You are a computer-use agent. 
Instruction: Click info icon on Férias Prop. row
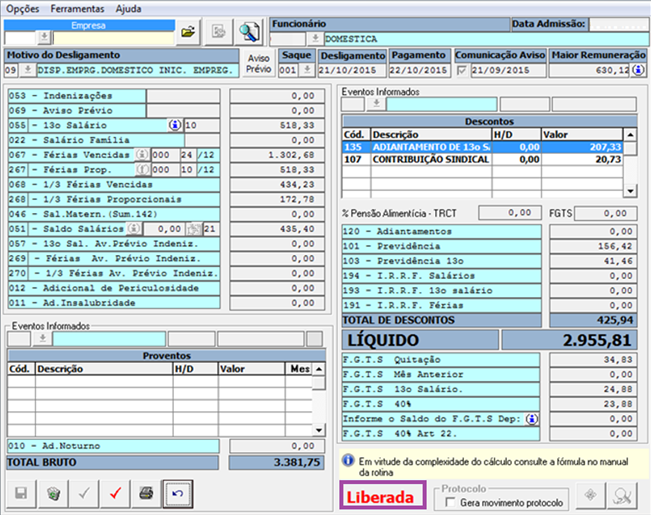click(142, 169)
